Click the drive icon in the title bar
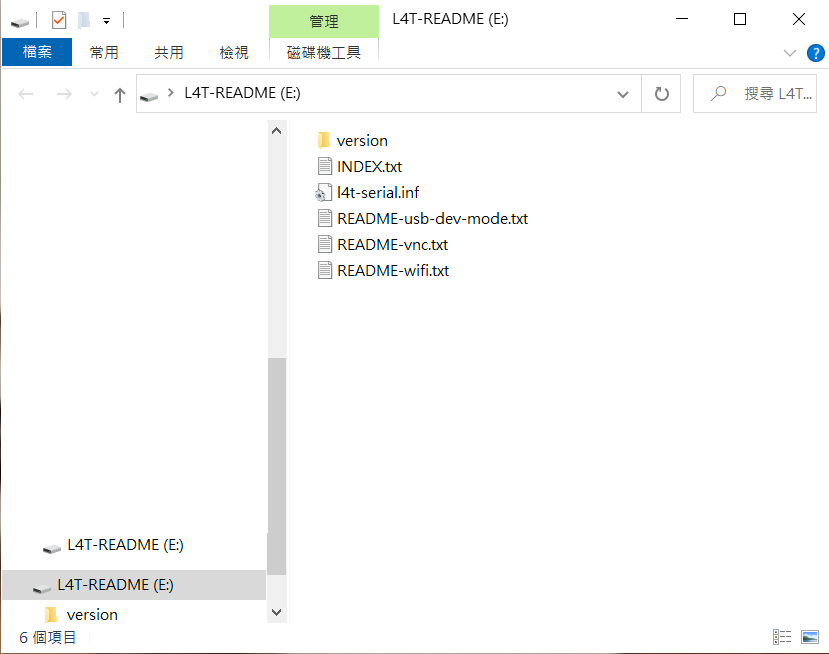The height and width of the screenshot is (654, 829). [20, 22]
